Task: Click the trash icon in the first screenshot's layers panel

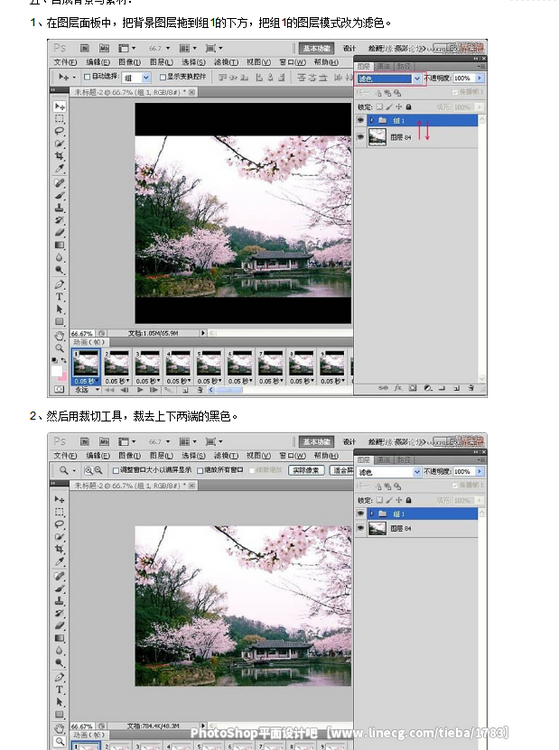Action: 471,388
